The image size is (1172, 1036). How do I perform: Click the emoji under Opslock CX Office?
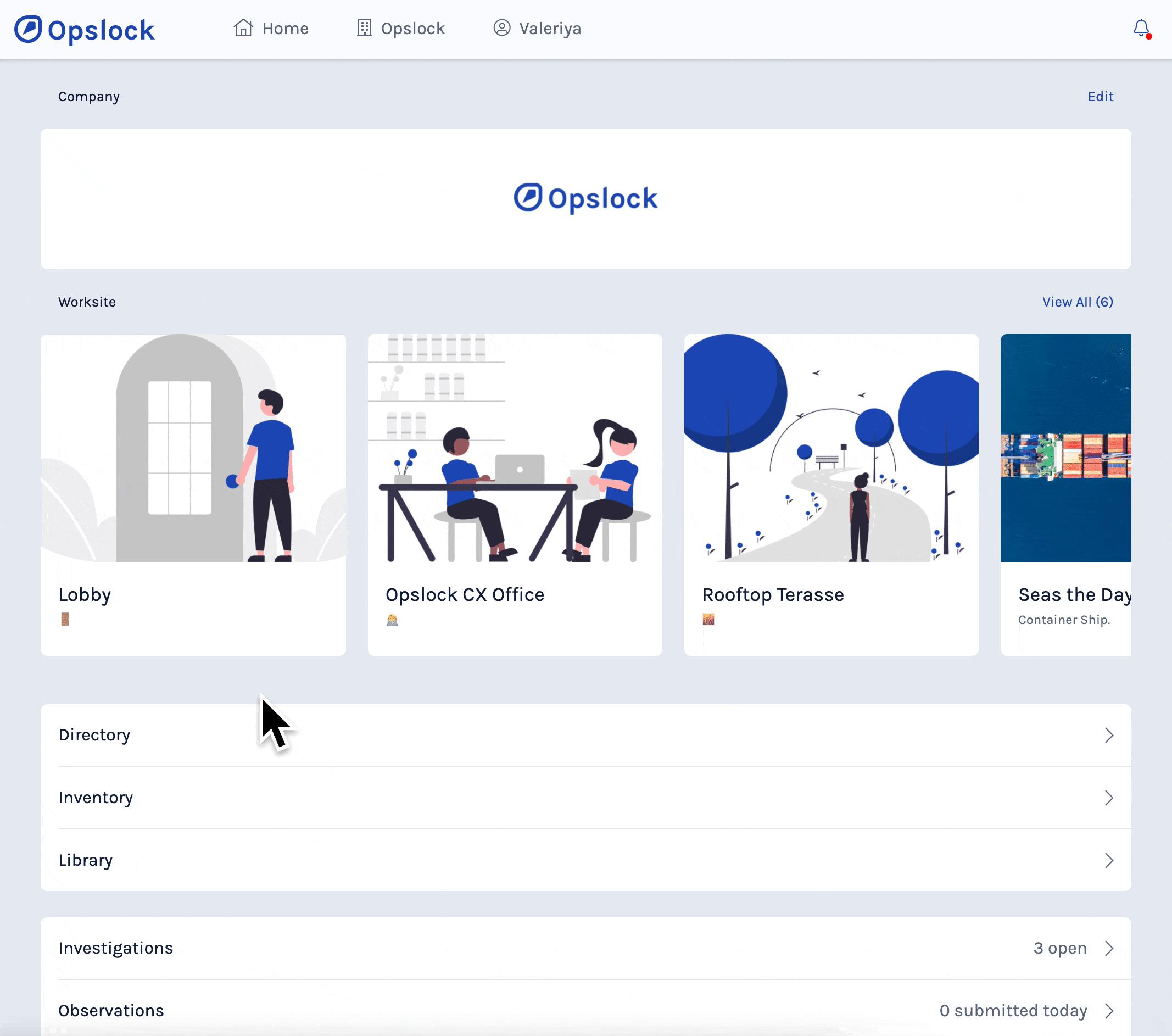(392, 619)
